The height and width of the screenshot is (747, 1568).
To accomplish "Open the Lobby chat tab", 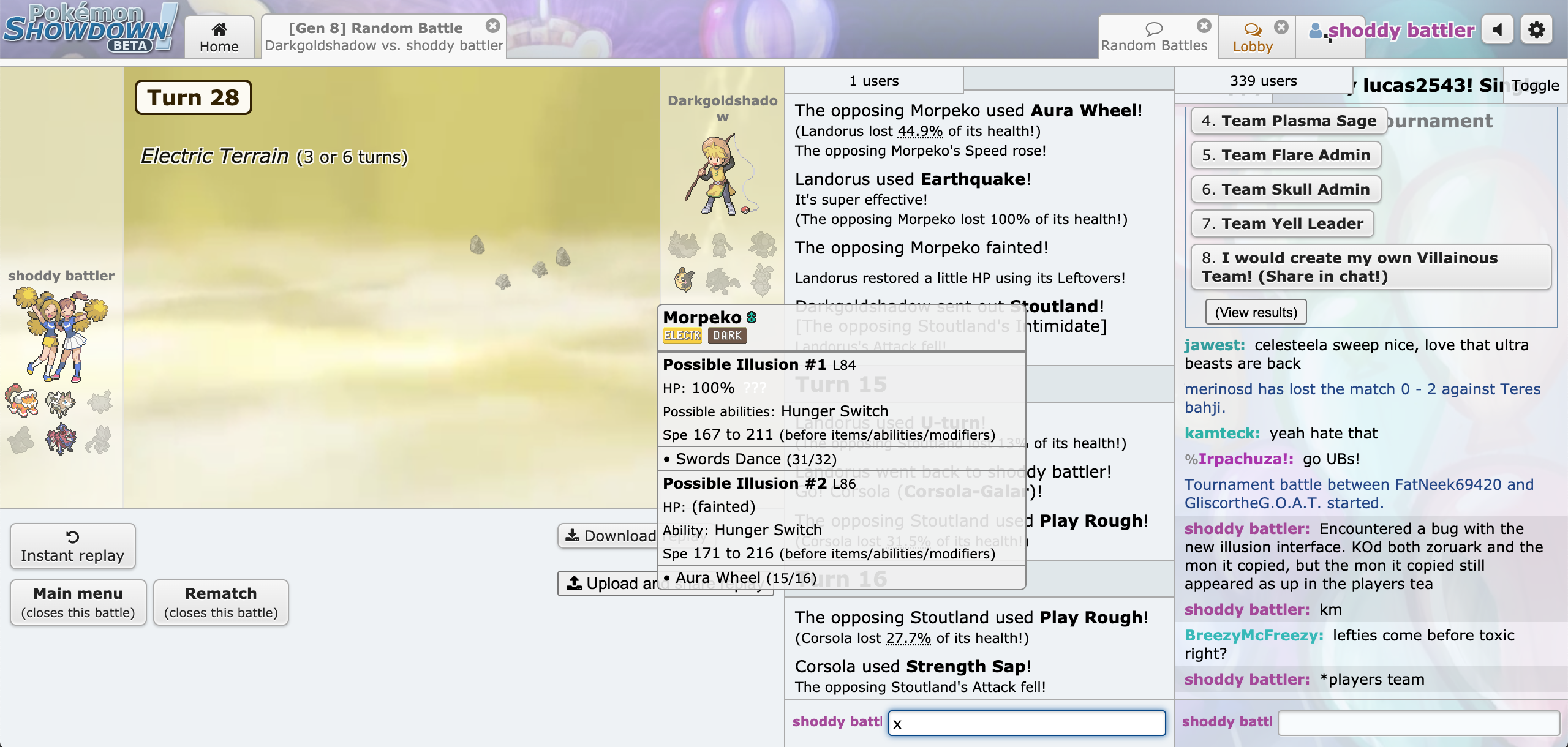I will [1253, 37].
